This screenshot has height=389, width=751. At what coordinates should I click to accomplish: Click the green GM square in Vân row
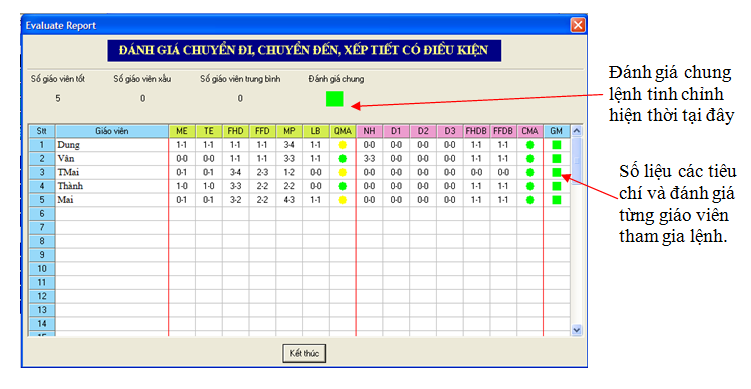pyautogui.click(x=557, y=159)
